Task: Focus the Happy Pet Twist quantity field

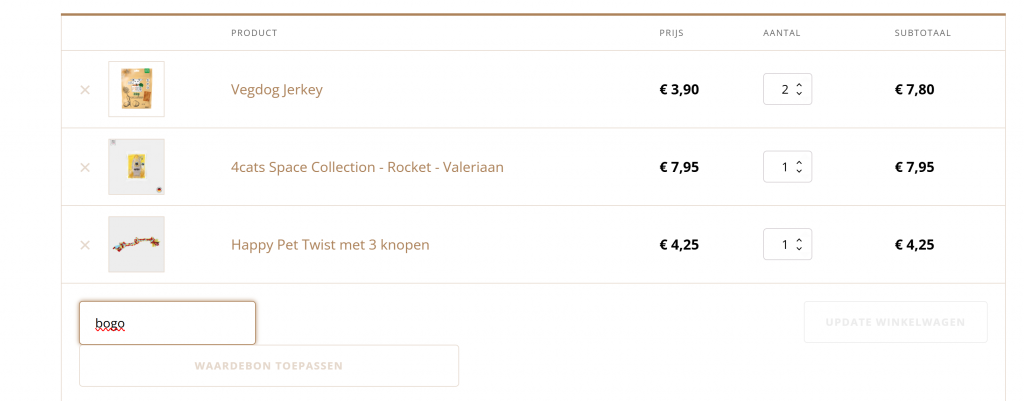Action: point(788,244)
